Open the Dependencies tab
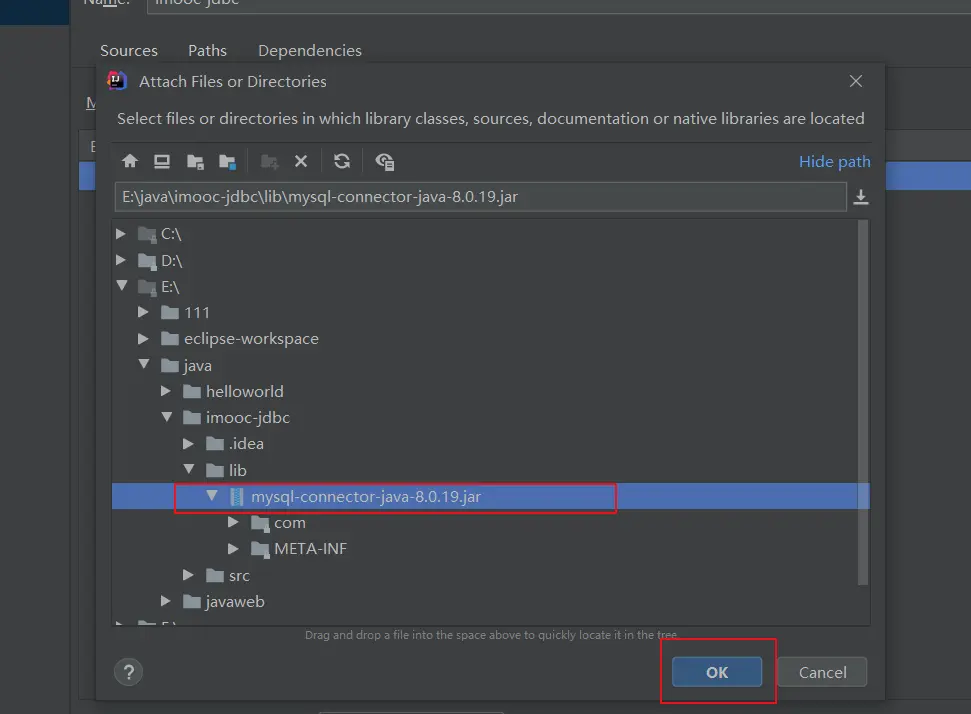 click(x=309, y=51)
